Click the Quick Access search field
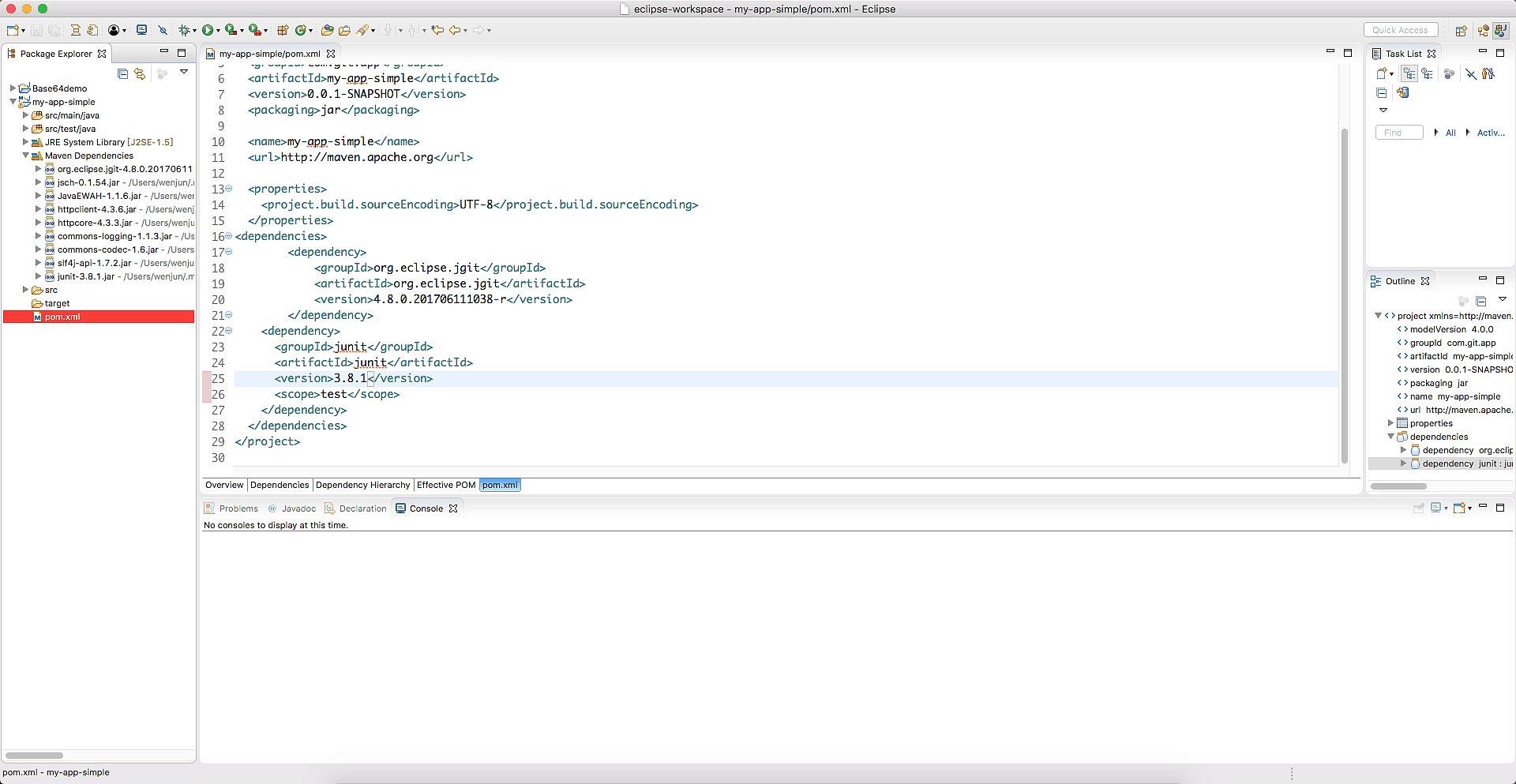 point(1399,30)
